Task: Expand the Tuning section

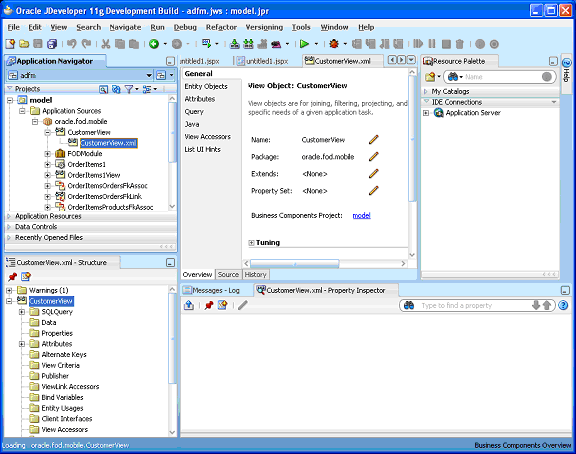Action: (251, 243)
